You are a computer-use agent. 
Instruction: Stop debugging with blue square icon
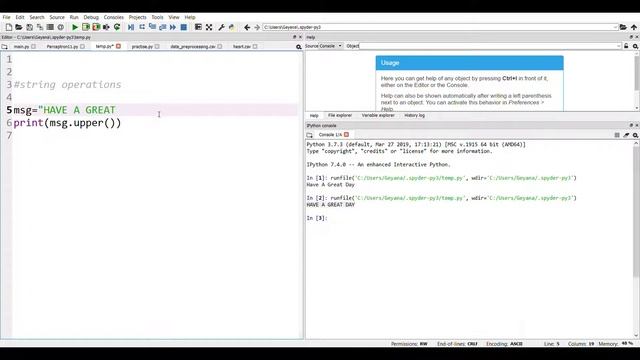(184, 27)
